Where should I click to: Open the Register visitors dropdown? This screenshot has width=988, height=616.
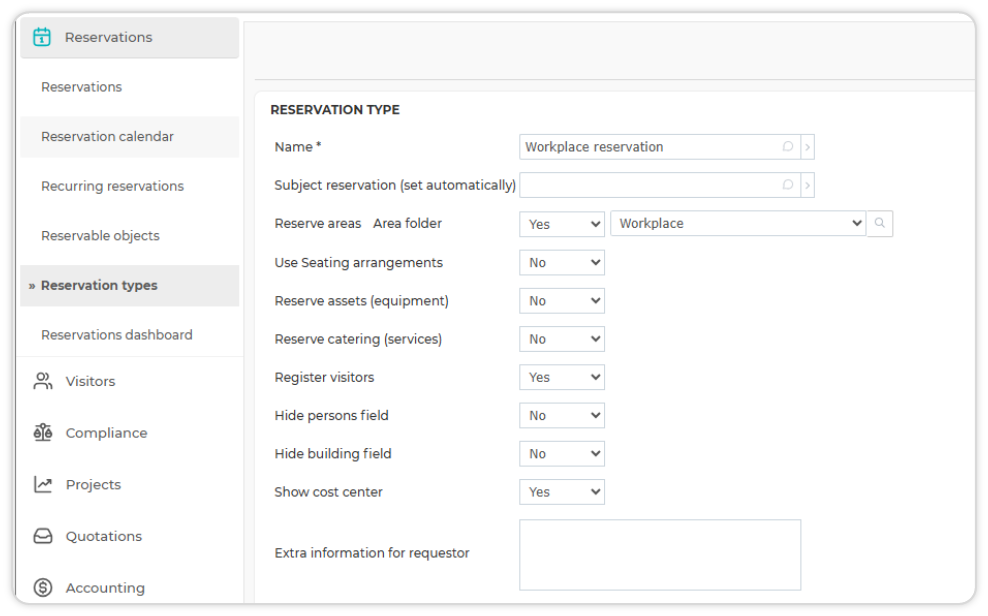562,377
